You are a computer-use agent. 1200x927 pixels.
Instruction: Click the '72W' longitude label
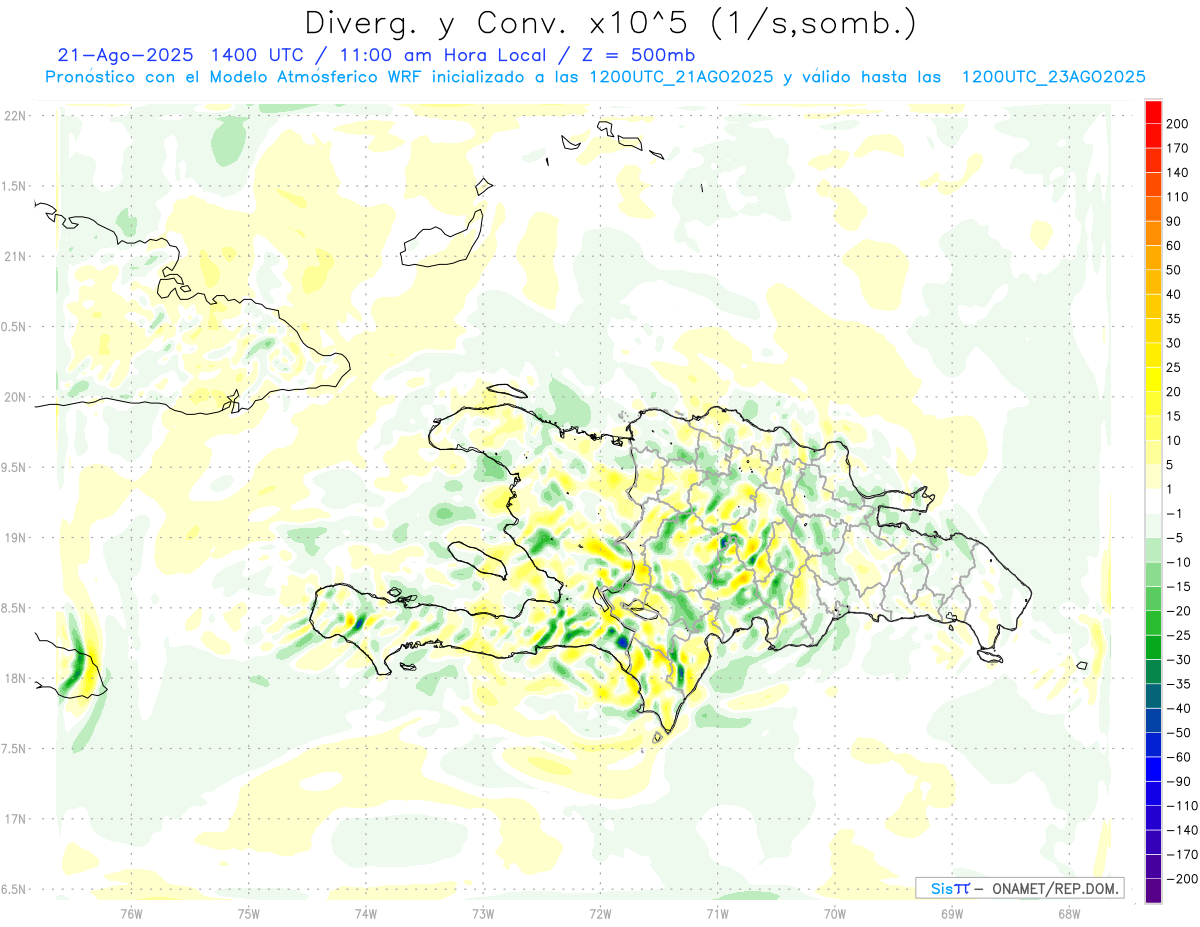[x=600, y=913]
